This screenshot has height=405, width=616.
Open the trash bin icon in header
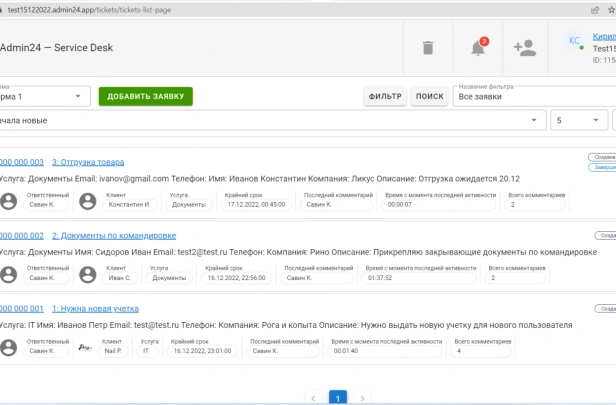tap(428, 48)
